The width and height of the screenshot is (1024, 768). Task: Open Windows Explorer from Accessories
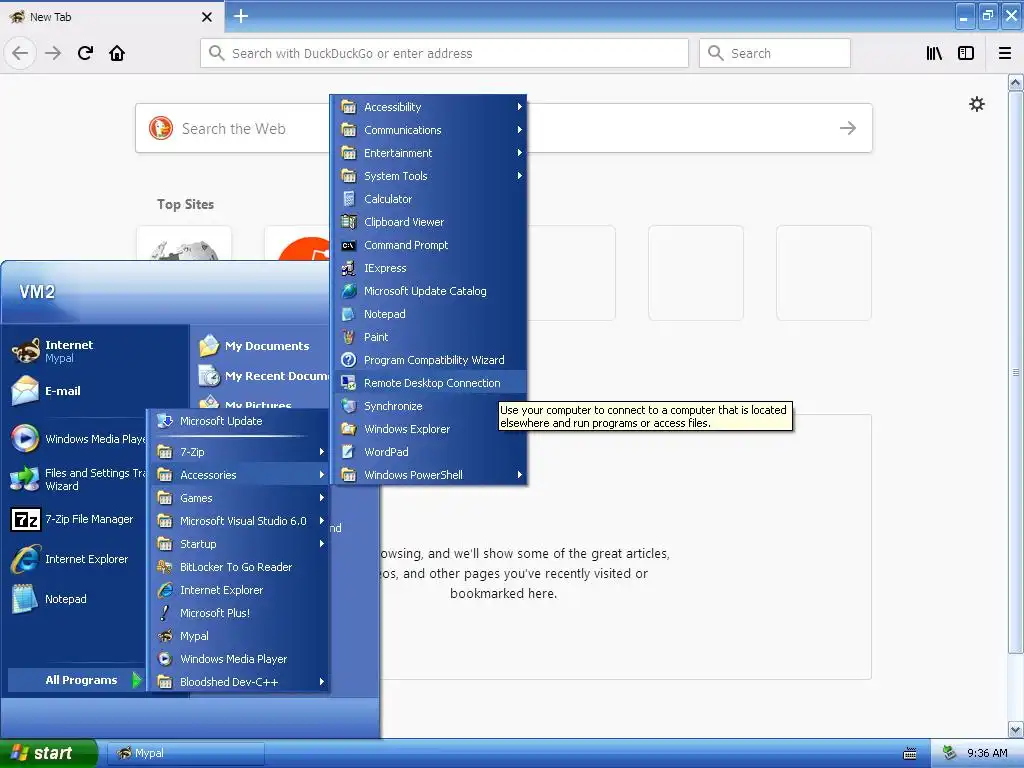431,428
